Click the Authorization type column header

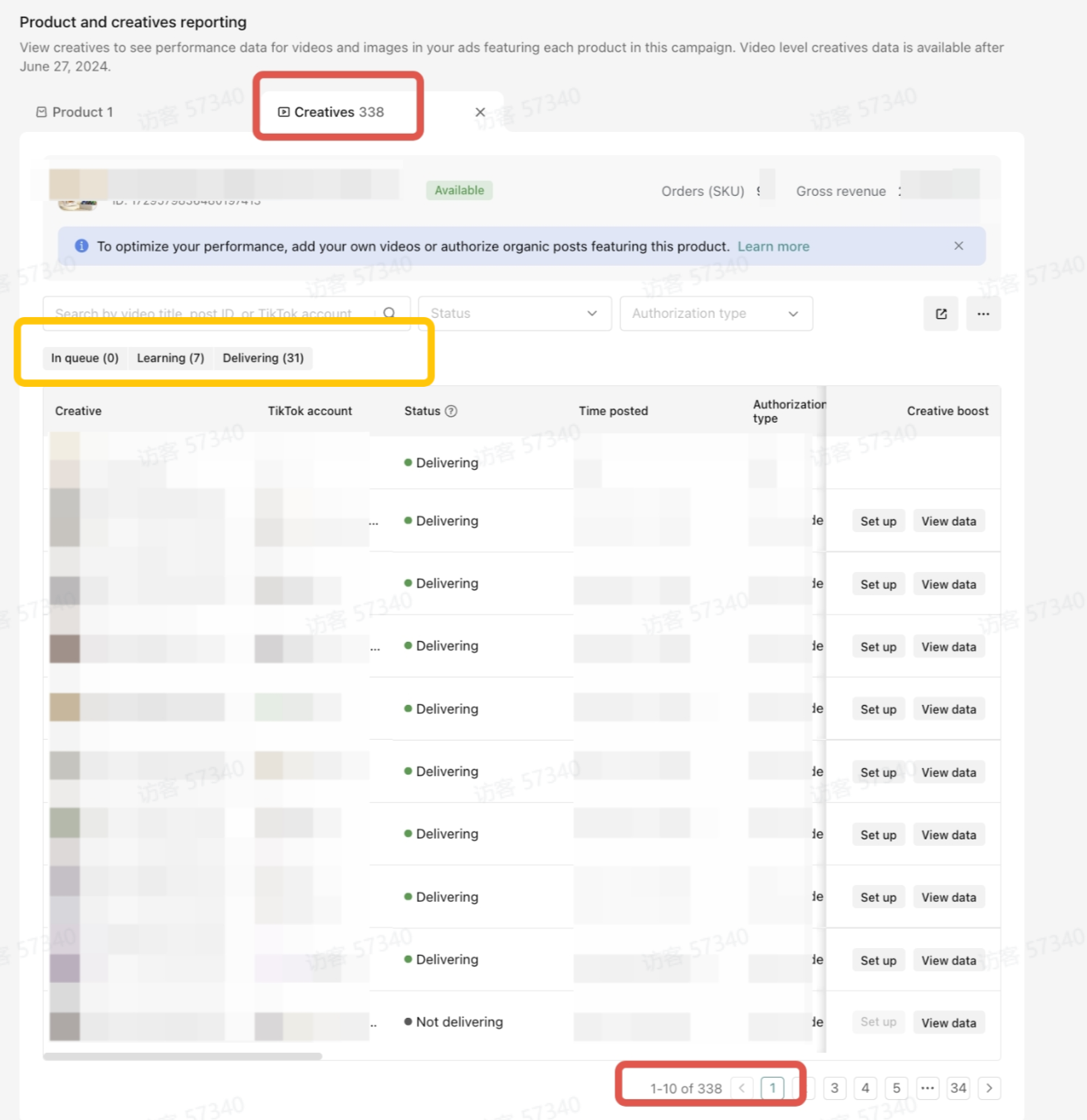pos(789,411)
